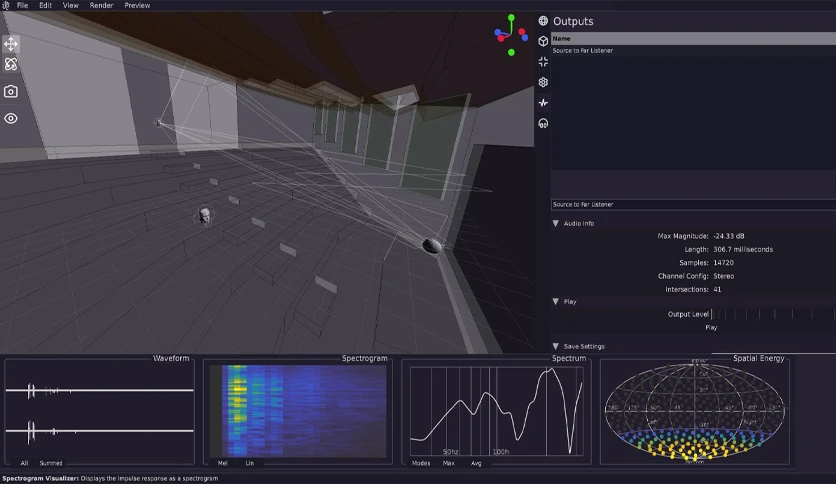
Task: Click the Play button
Action: point(711,327)
